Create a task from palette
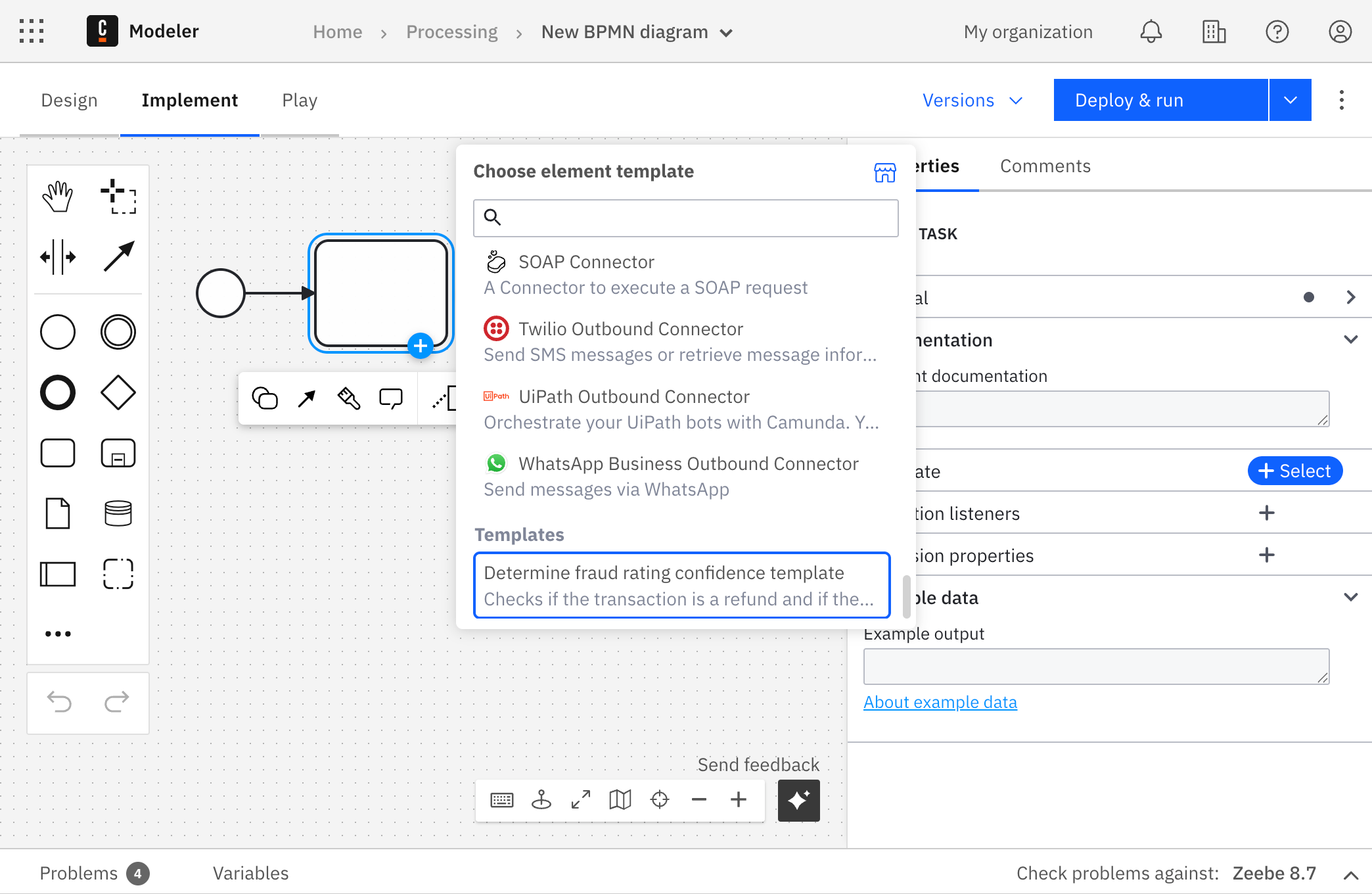 click(x=58, y=453)
